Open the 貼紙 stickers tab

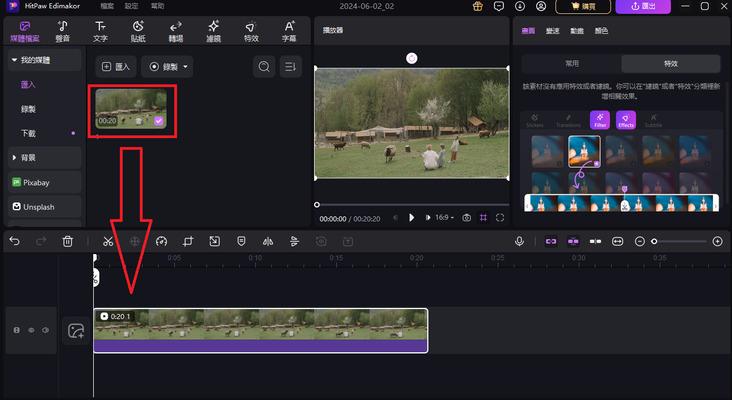click(x=138, y=31)
